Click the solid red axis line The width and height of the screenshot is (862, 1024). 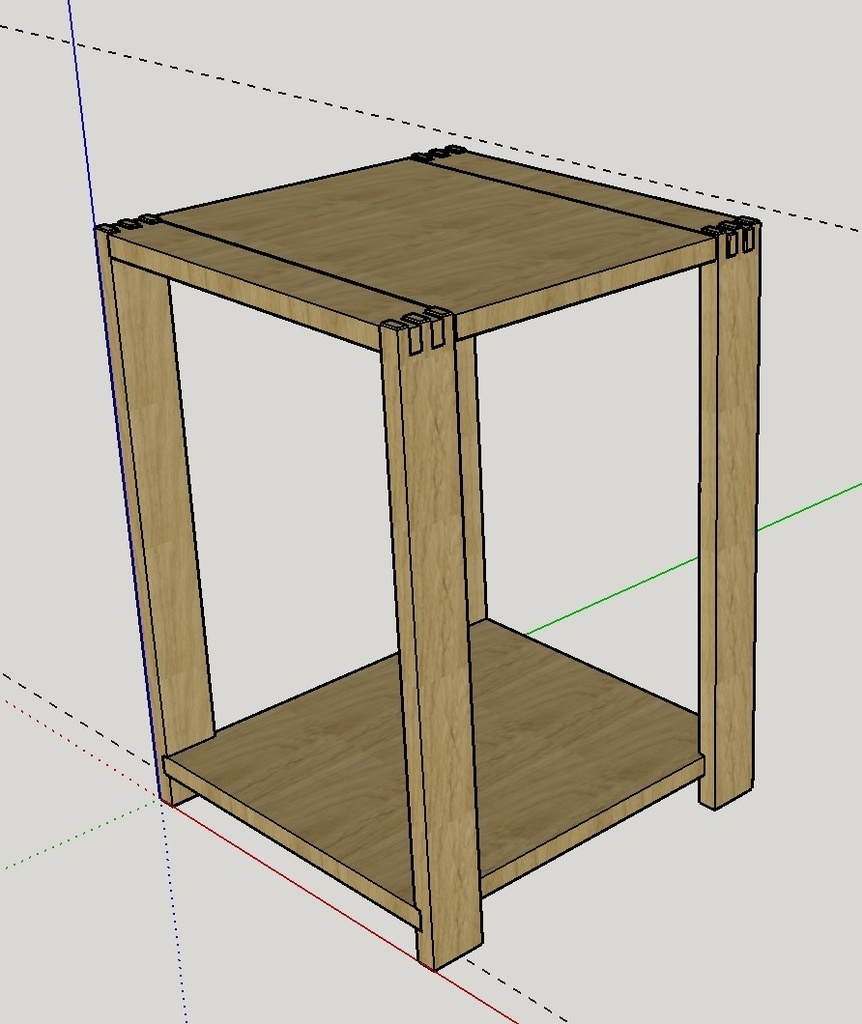pos(340,912)
